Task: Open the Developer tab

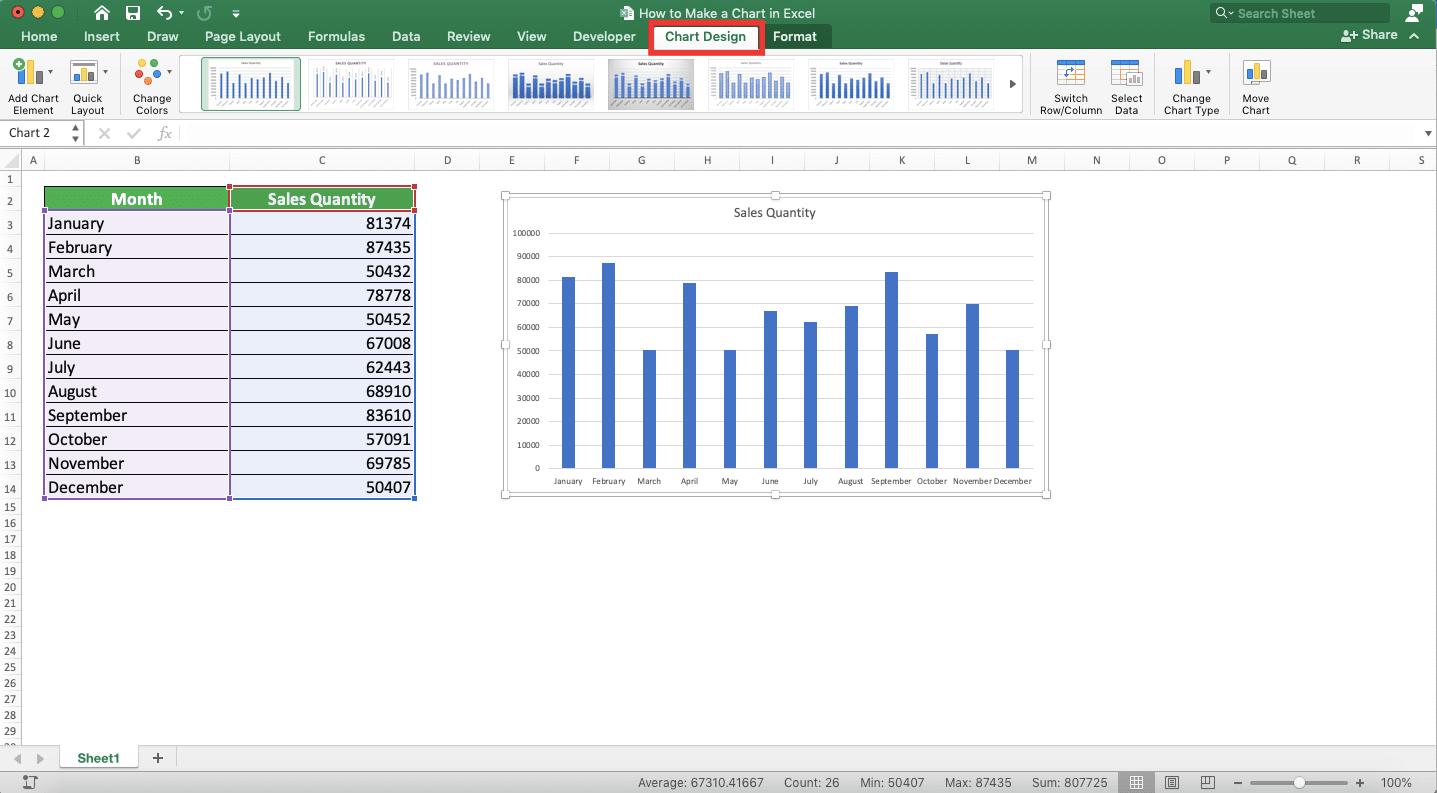Action: 604,36
